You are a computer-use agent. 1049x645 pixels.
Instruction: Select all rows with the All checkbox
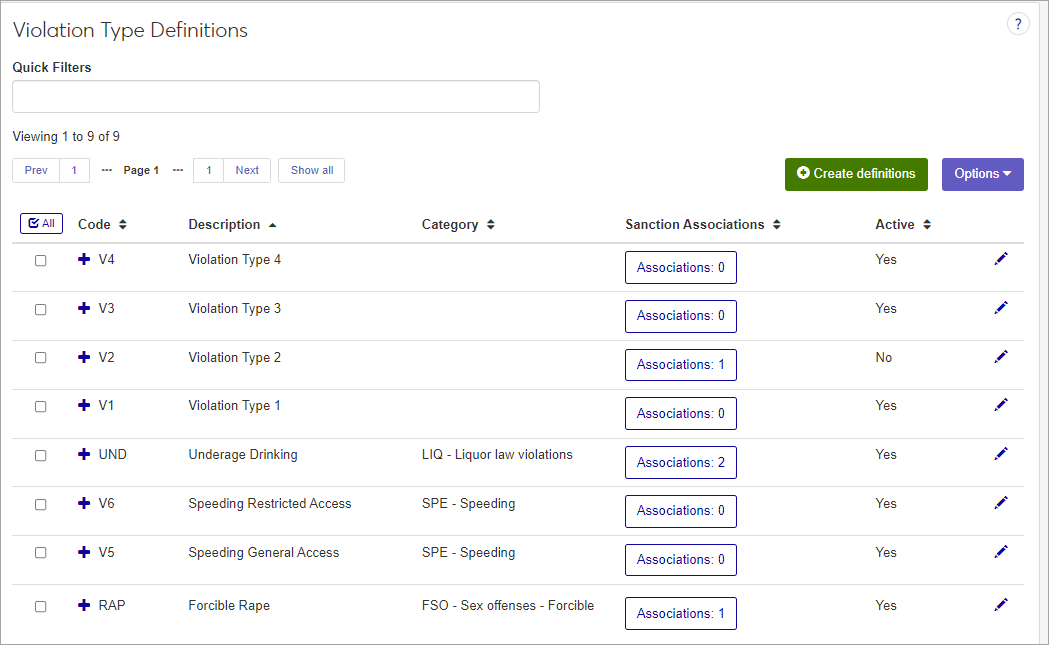point(41,224)
